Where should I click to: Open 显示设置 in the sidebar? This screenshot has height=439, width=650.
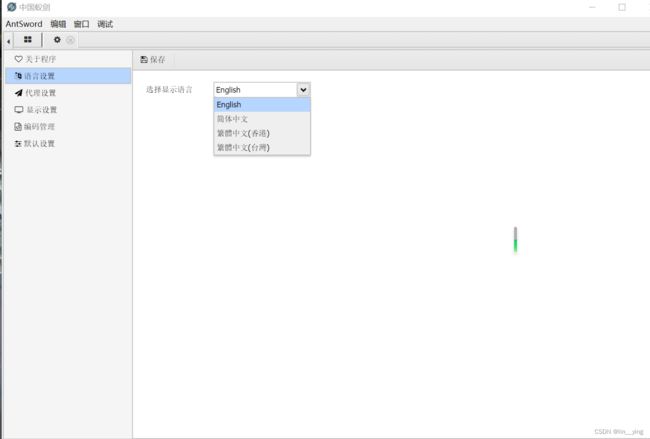[68, 110]
